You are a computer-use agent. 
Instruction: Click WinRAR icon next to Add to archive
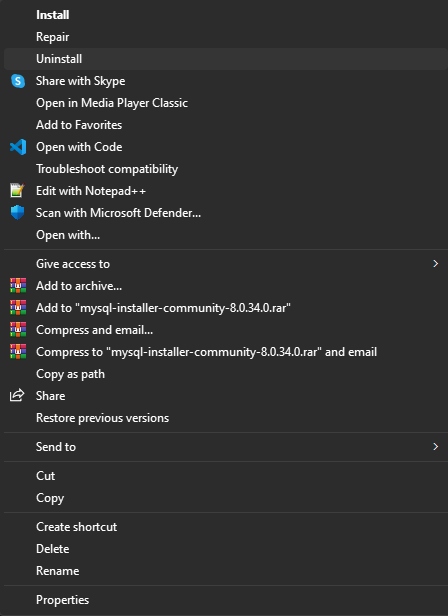pos(18,286)
